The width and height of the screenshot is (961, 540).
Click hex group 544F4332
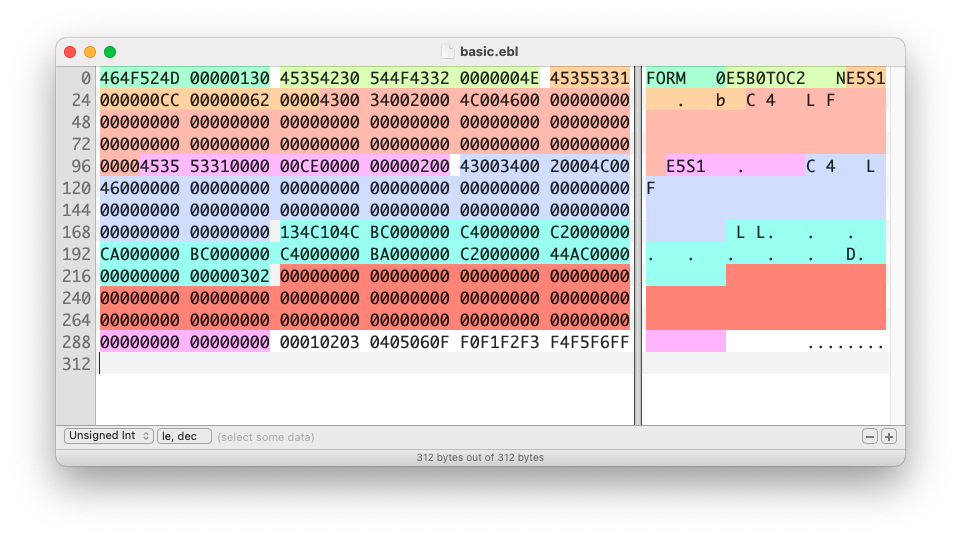(409, 78)
